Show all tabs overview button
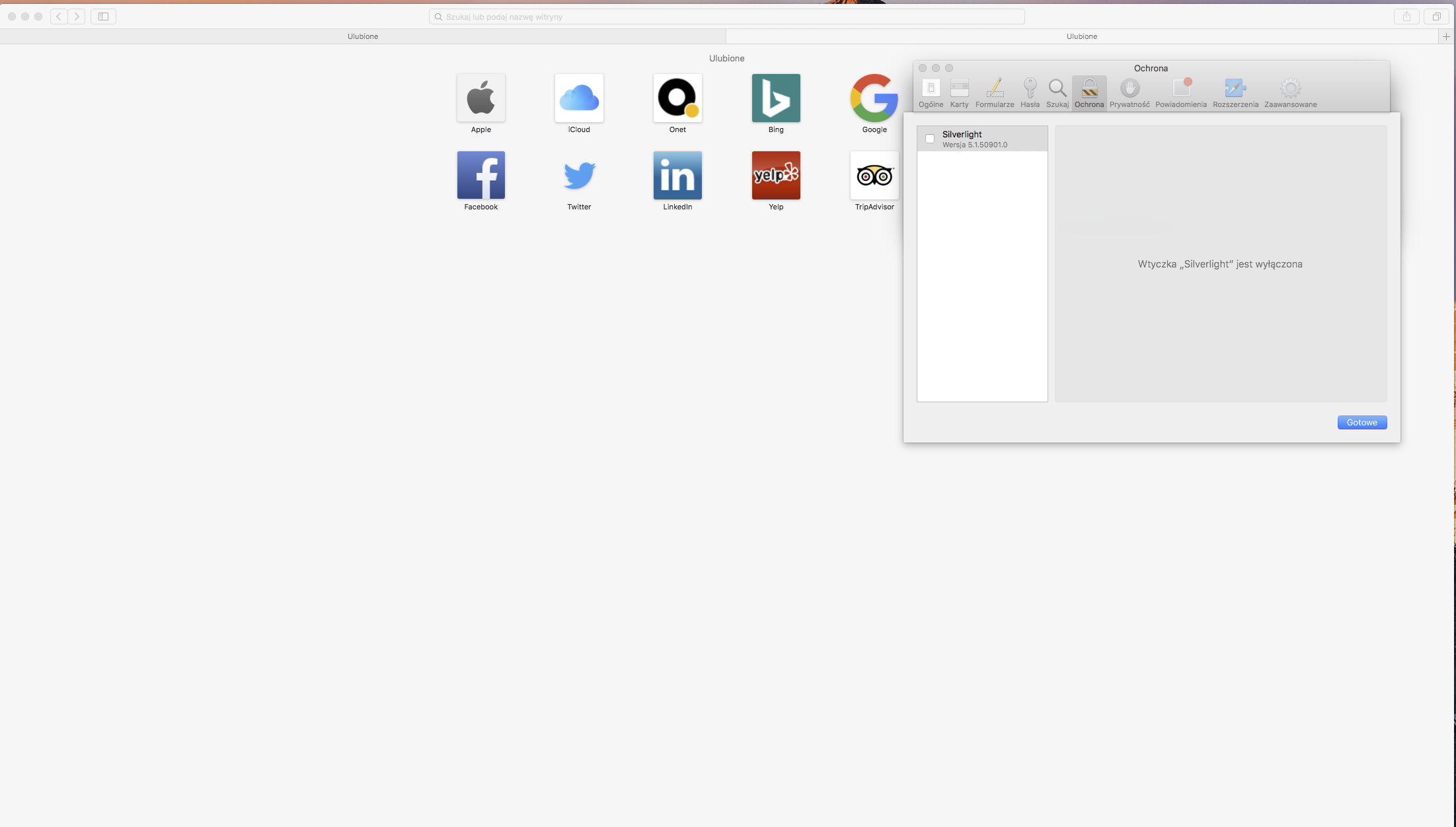The image size is (1456, 827). [x=1436, y=17]
